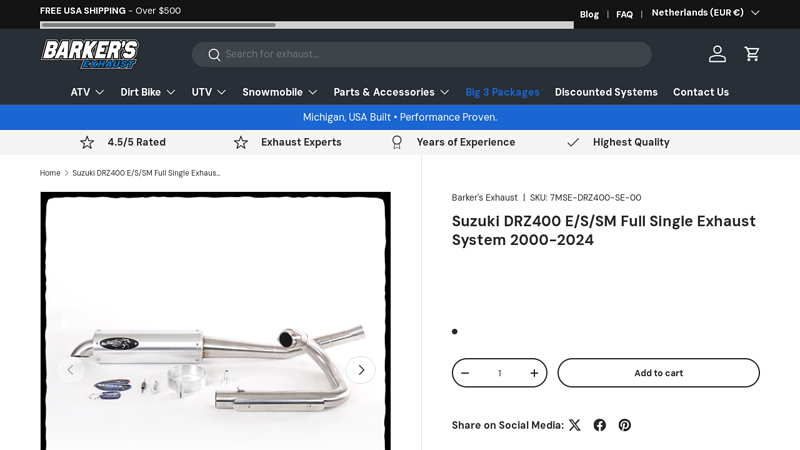Click the Add to cart button
The height and width of the screenshot is (450, 800).
pos(658,373)
